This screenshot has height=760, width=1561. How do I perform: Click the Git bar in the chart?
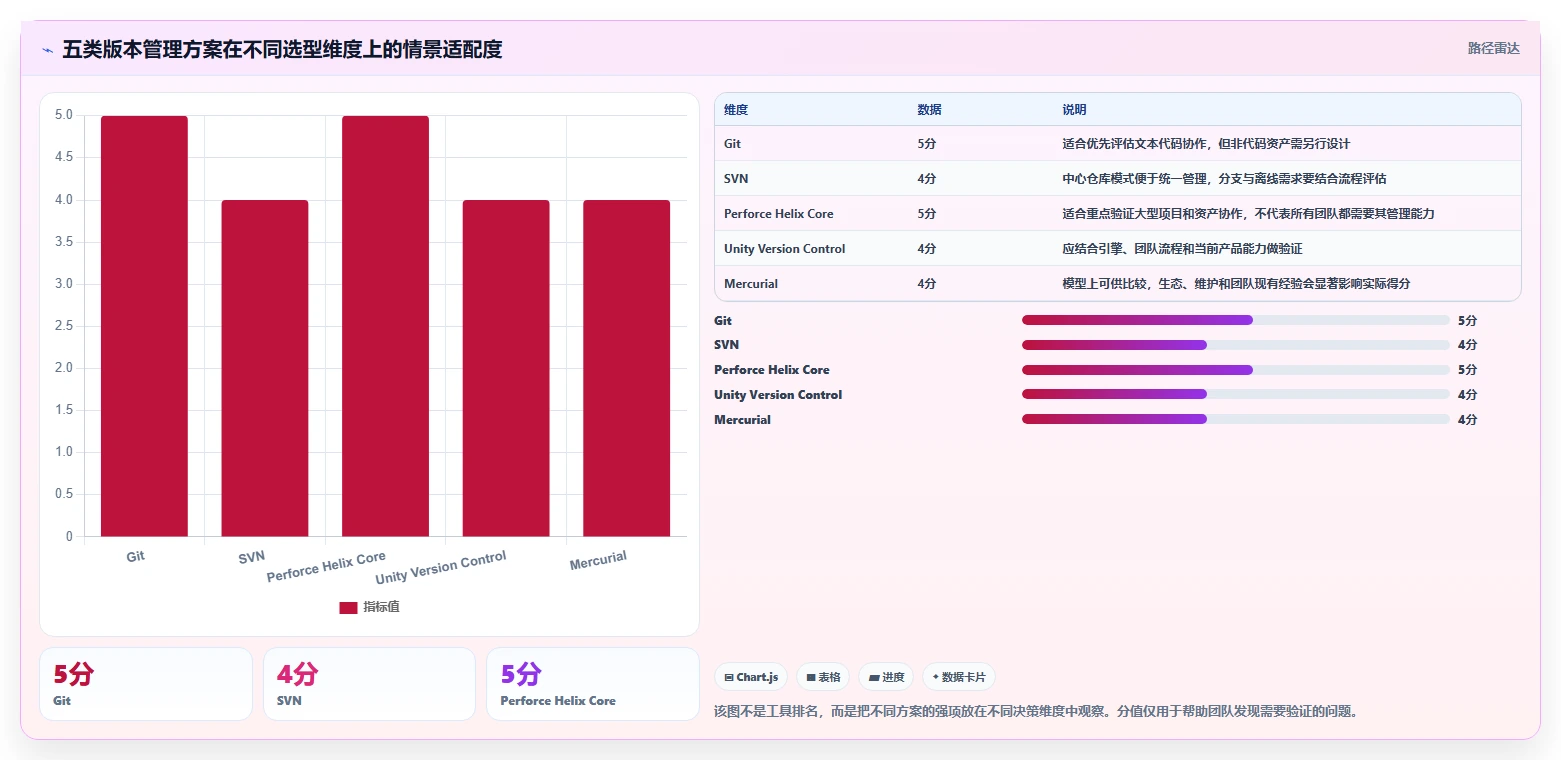coord(144,326)
